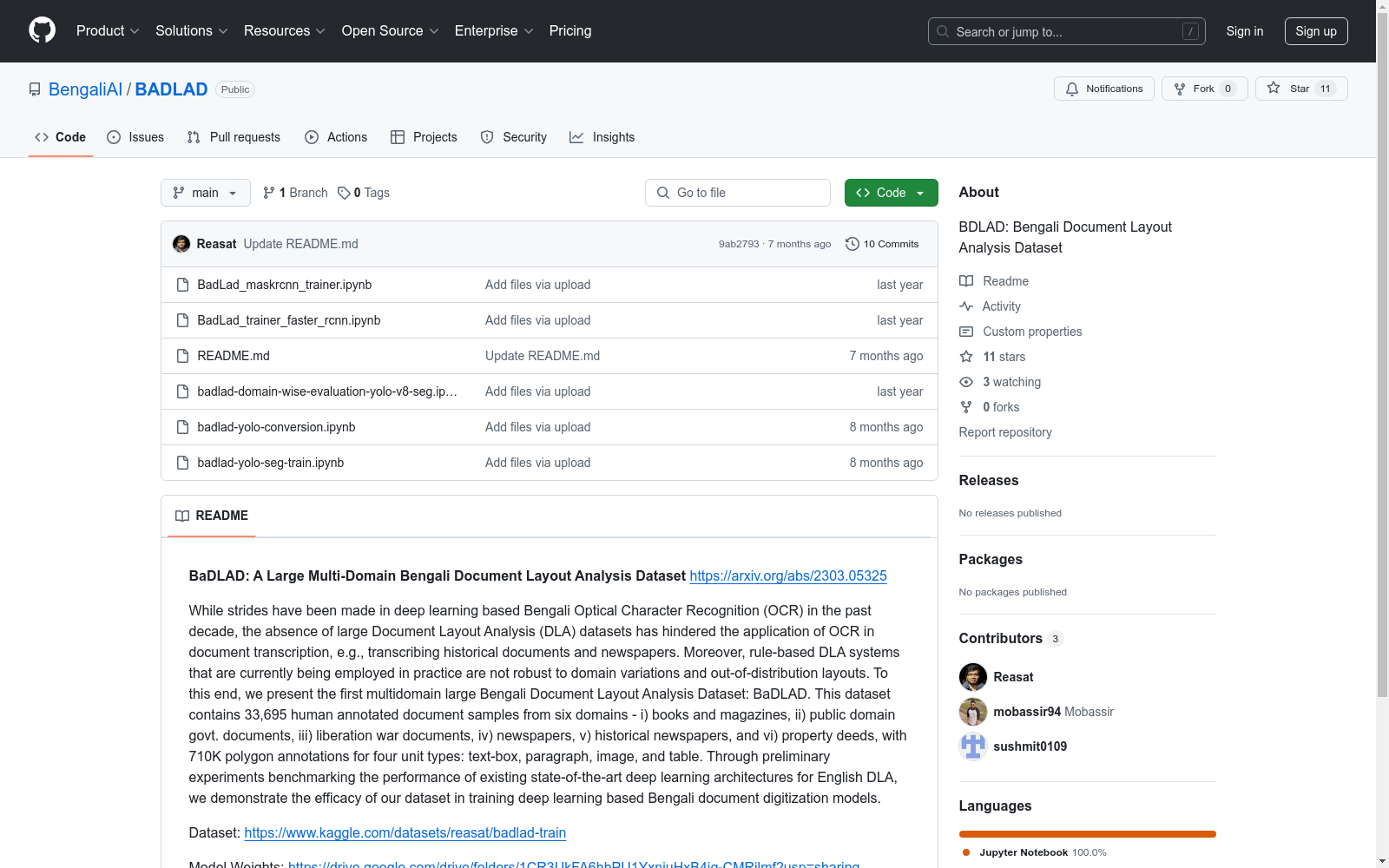Open the BADLAD repository name link
1389x868 pixels.
coord(171,89)
